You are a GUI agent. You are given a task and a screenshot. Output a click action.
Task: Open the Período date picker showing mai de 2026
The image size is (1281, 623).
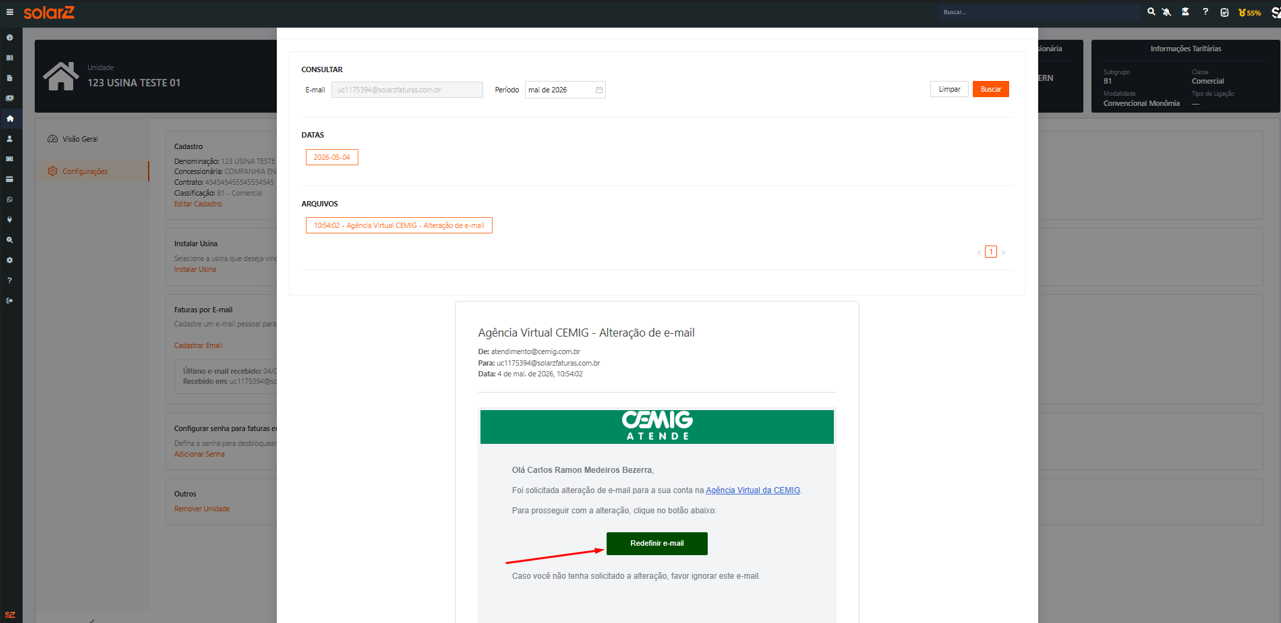pyautogui.click(x=565, y=90)
